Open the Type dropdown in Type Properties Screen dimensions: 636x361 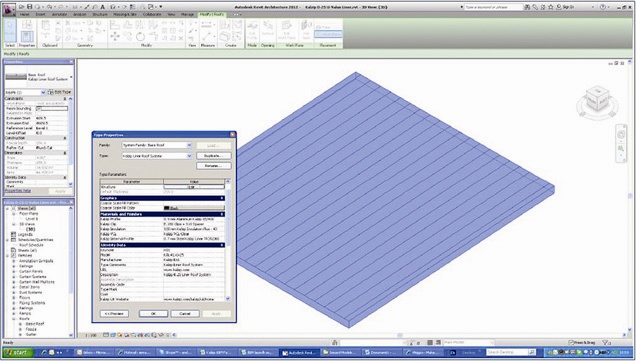click(x=189, y=156)
